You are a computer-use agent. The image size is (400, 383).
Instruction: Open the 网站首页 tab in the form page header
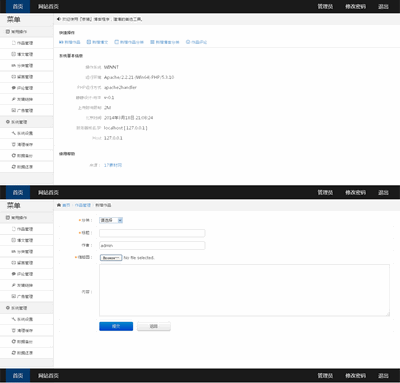pyautogui.click(x=48, y=192)
